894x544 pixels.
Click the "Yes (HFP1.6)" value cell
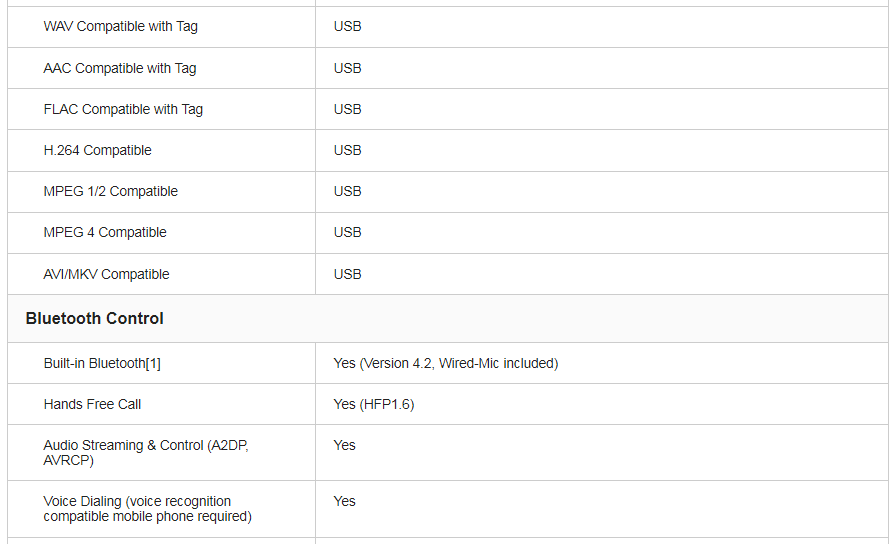pos(373,404)
